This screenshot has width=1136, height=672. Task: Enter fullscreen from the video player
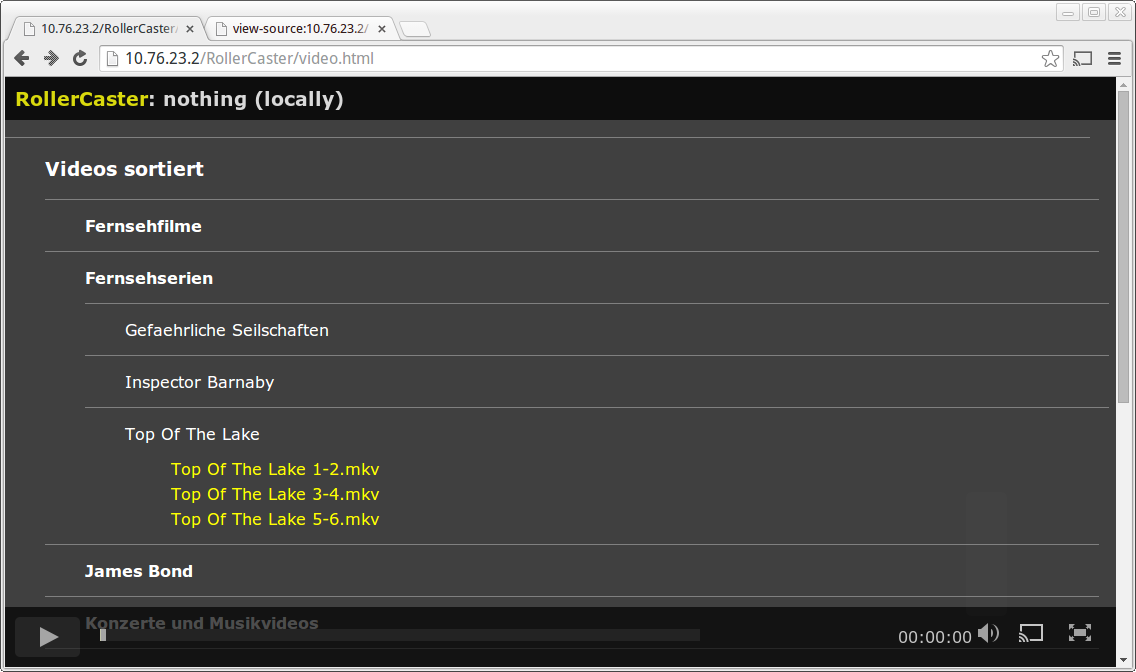tap(1079, 633)
